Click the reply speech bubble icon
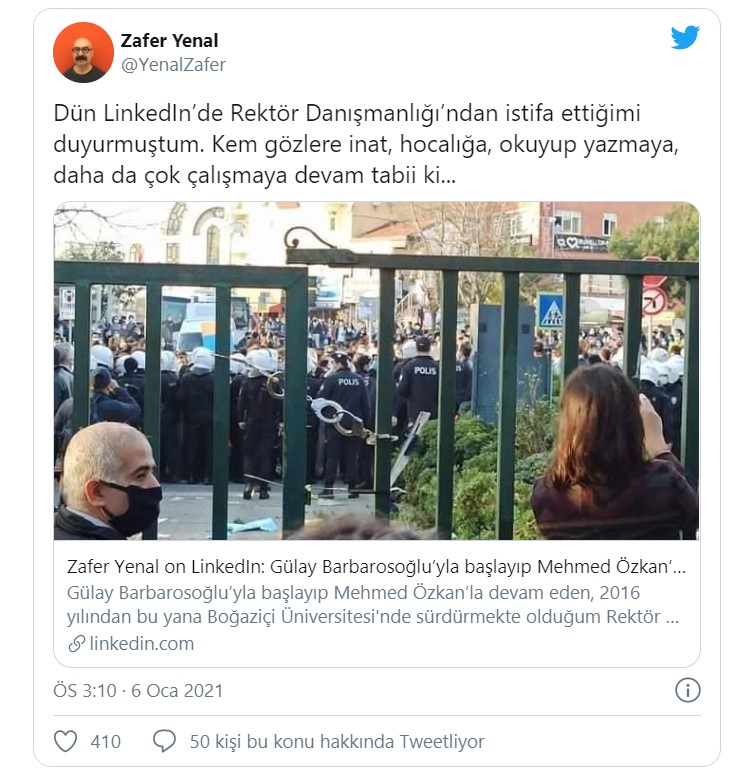This screenshot has height=773, width=737. 164,741
